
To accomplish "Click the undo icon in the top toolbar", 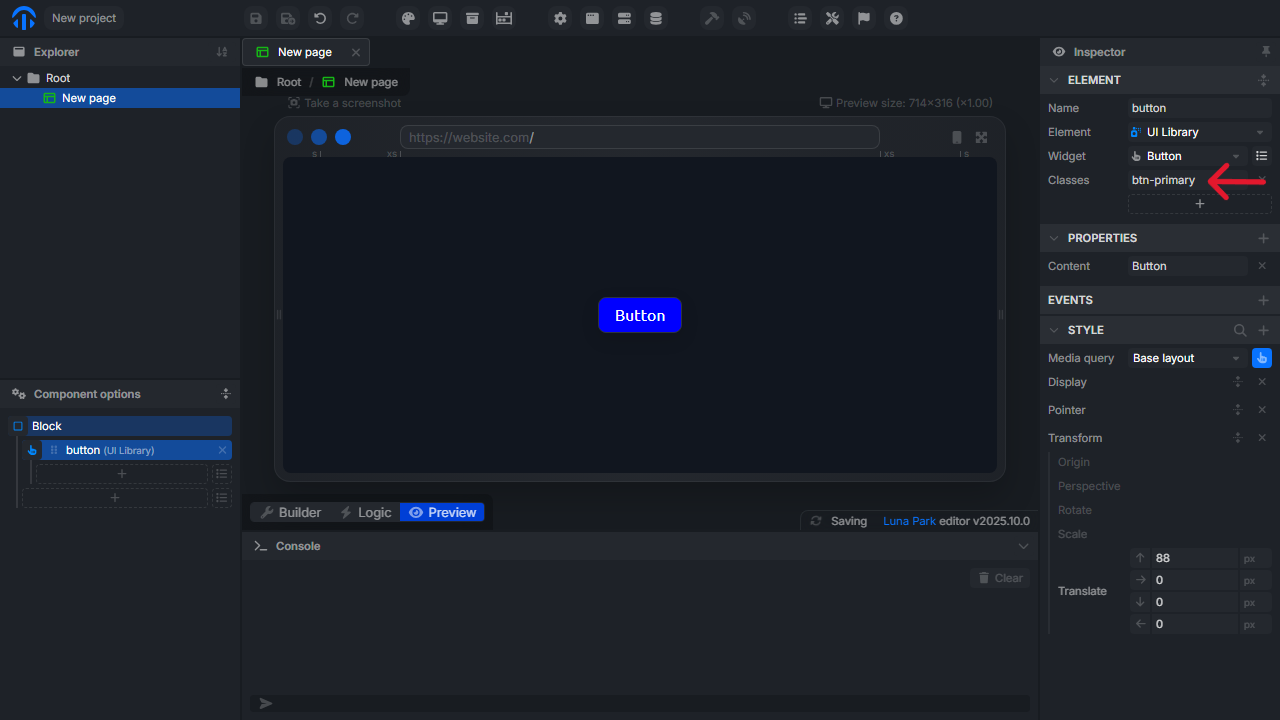I will click(320, 18).
